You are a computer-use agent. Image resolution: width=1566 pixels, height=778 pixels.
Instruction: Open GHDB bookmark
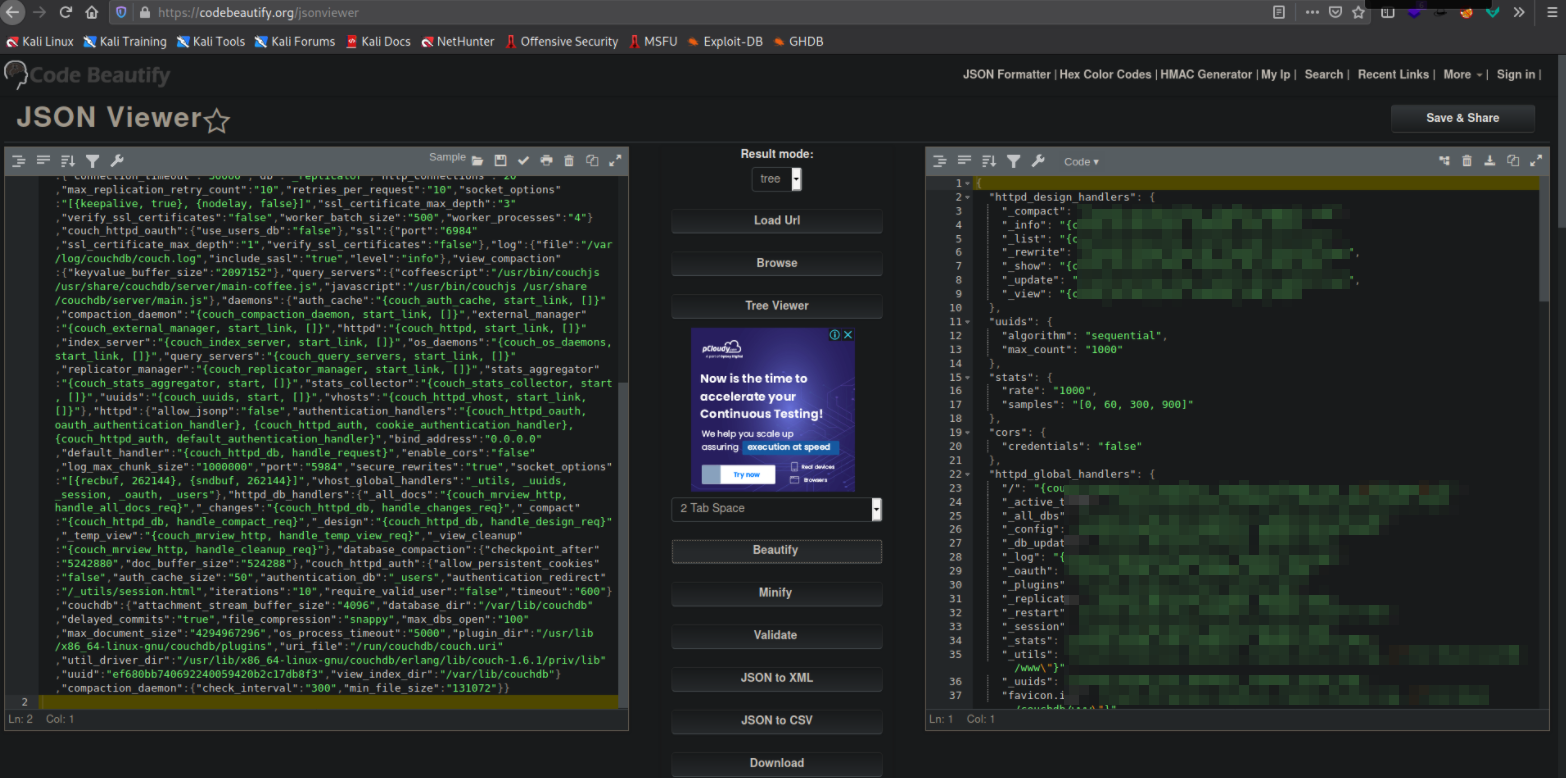point(799,42)
